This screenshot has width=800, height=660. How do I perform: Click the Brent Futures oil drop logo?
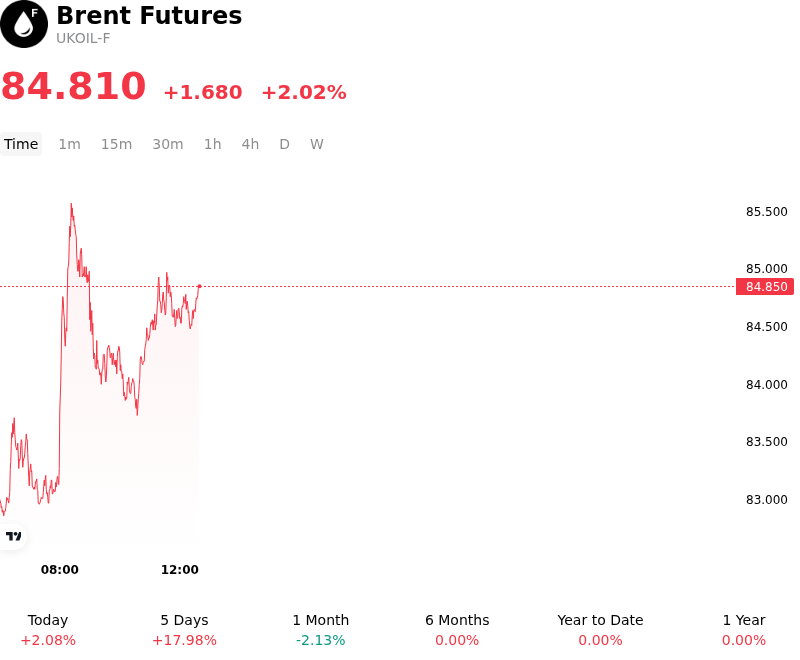[x=24, y=24]
